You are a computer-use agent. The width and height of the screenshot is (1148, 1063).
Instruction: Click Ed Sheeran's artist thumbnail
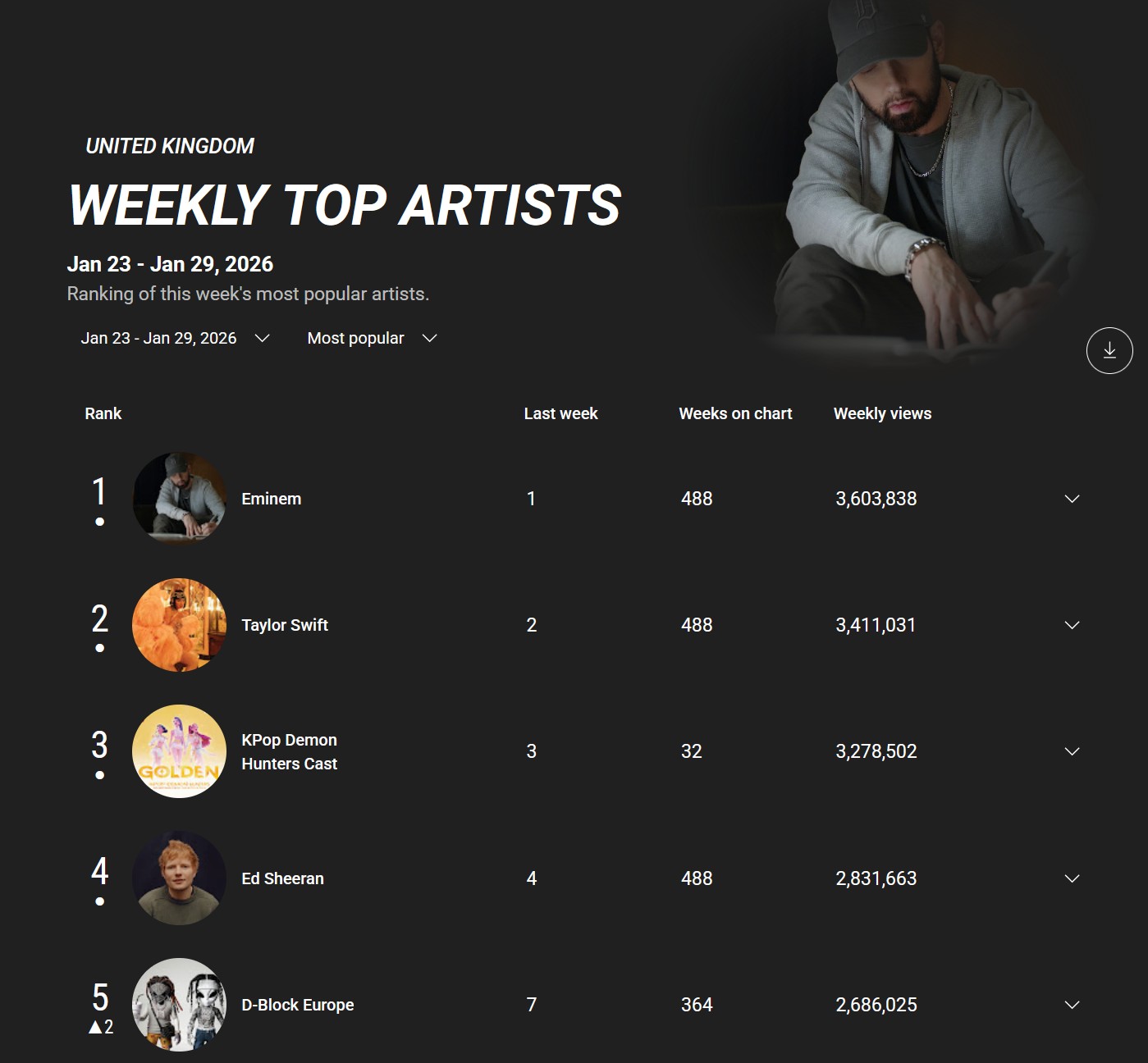(x=179, y=878)
